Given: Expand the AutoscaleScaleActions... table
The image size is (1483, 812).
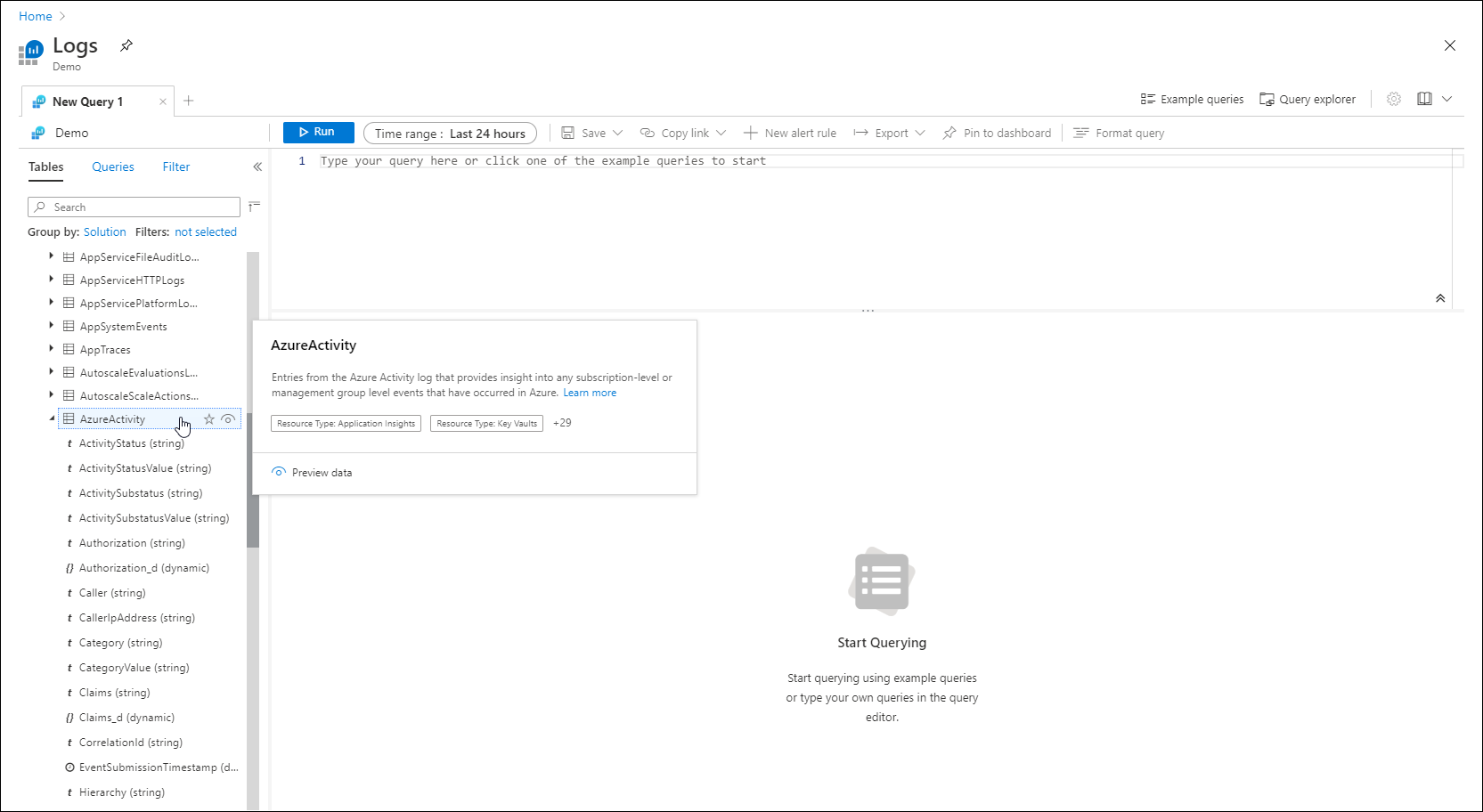Looking at the screenshot, I should 51,395.
